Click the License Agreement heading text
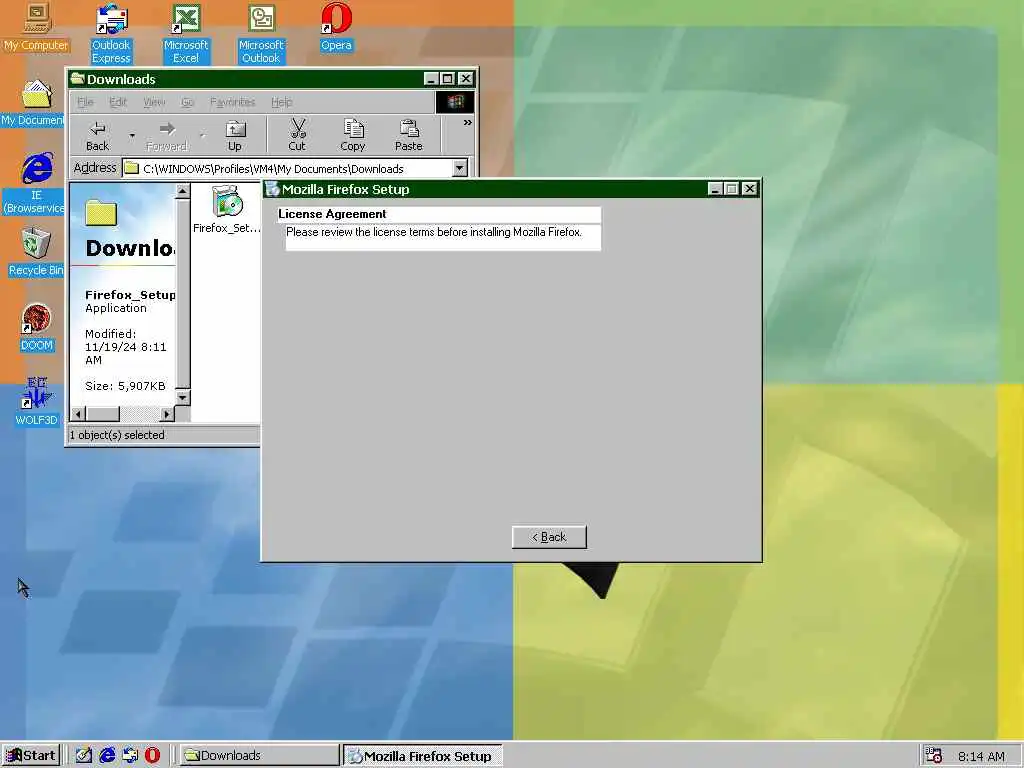Screen dimensions: 1024x768 pos(332,214)
